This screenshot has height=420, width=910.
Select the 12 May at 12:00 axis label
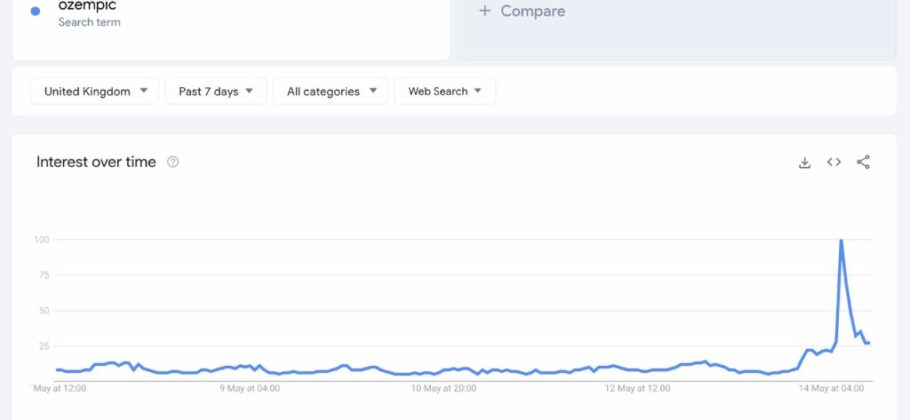click(x=638, y=388)
